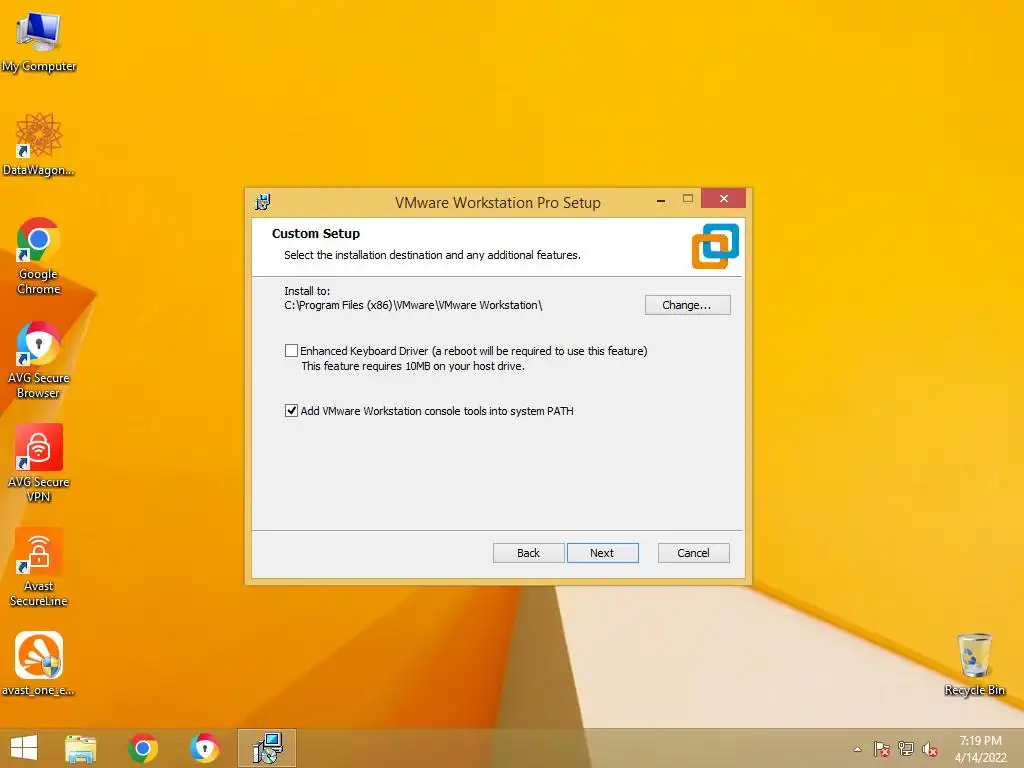This screenshot has height=768, width=1024.
Task: Open Avast SecureLine desktop shortcut
Action: [39, 567]
